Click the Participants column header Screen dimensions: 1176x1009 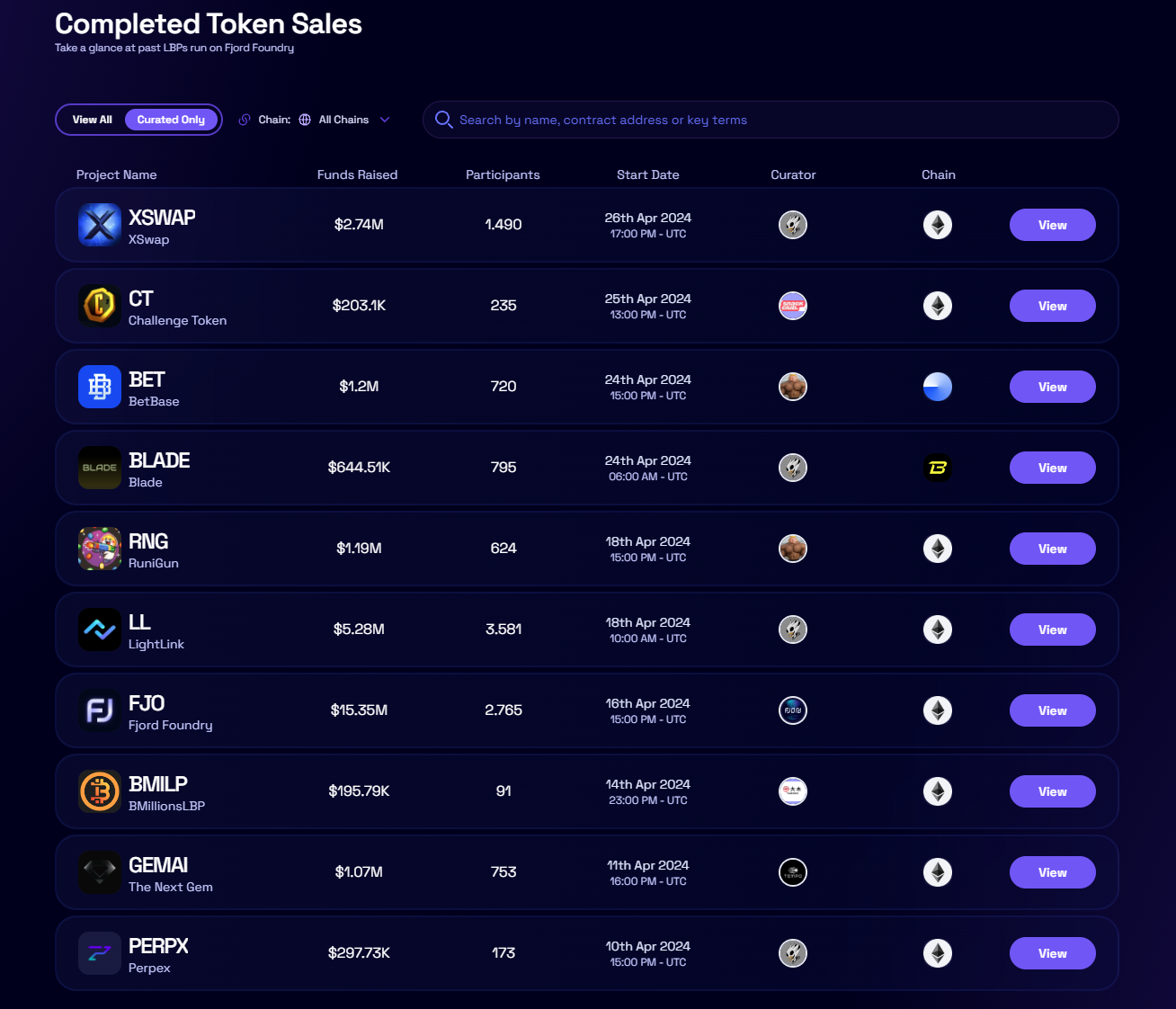point(503,174)
